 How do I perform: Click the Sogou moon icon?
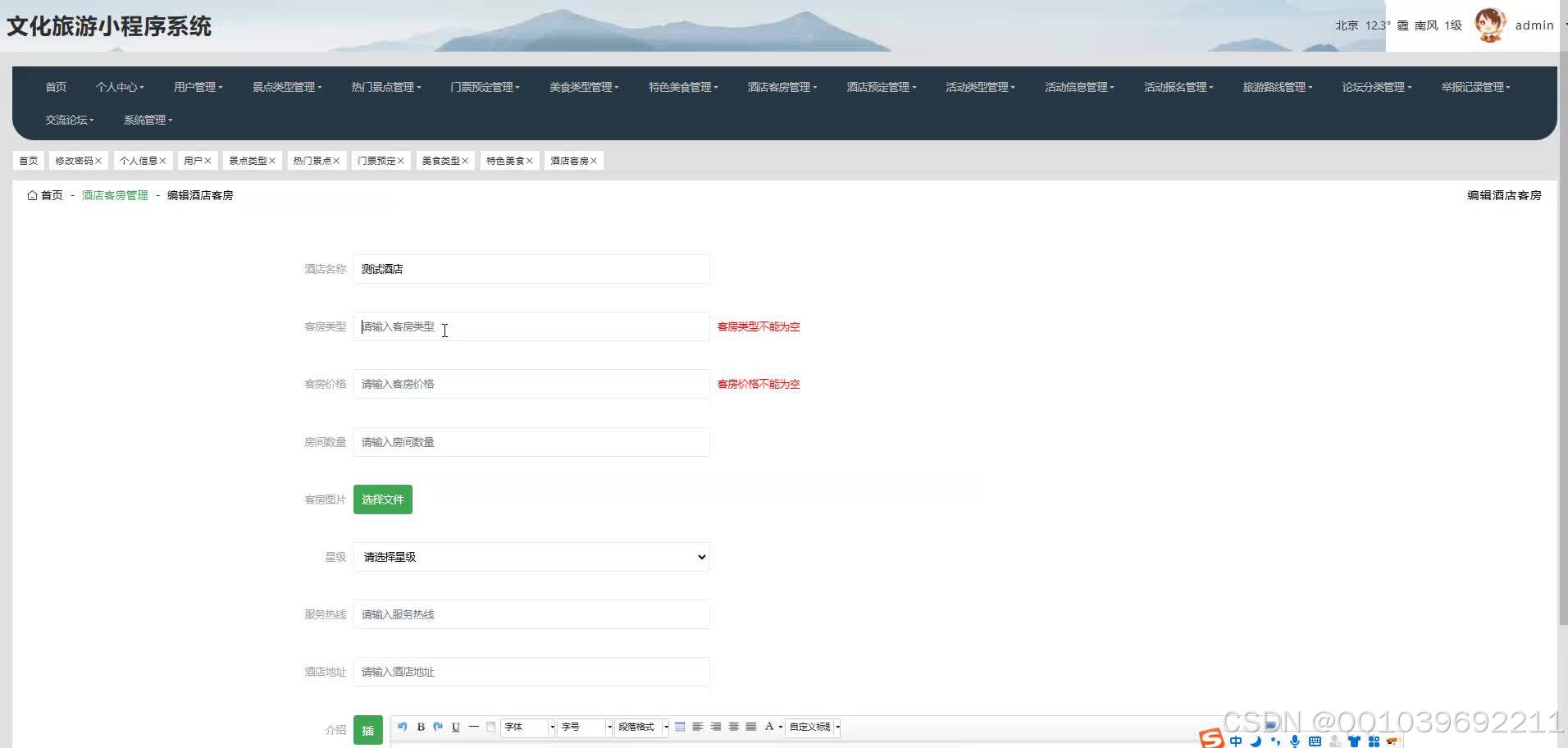[1256, 741]
